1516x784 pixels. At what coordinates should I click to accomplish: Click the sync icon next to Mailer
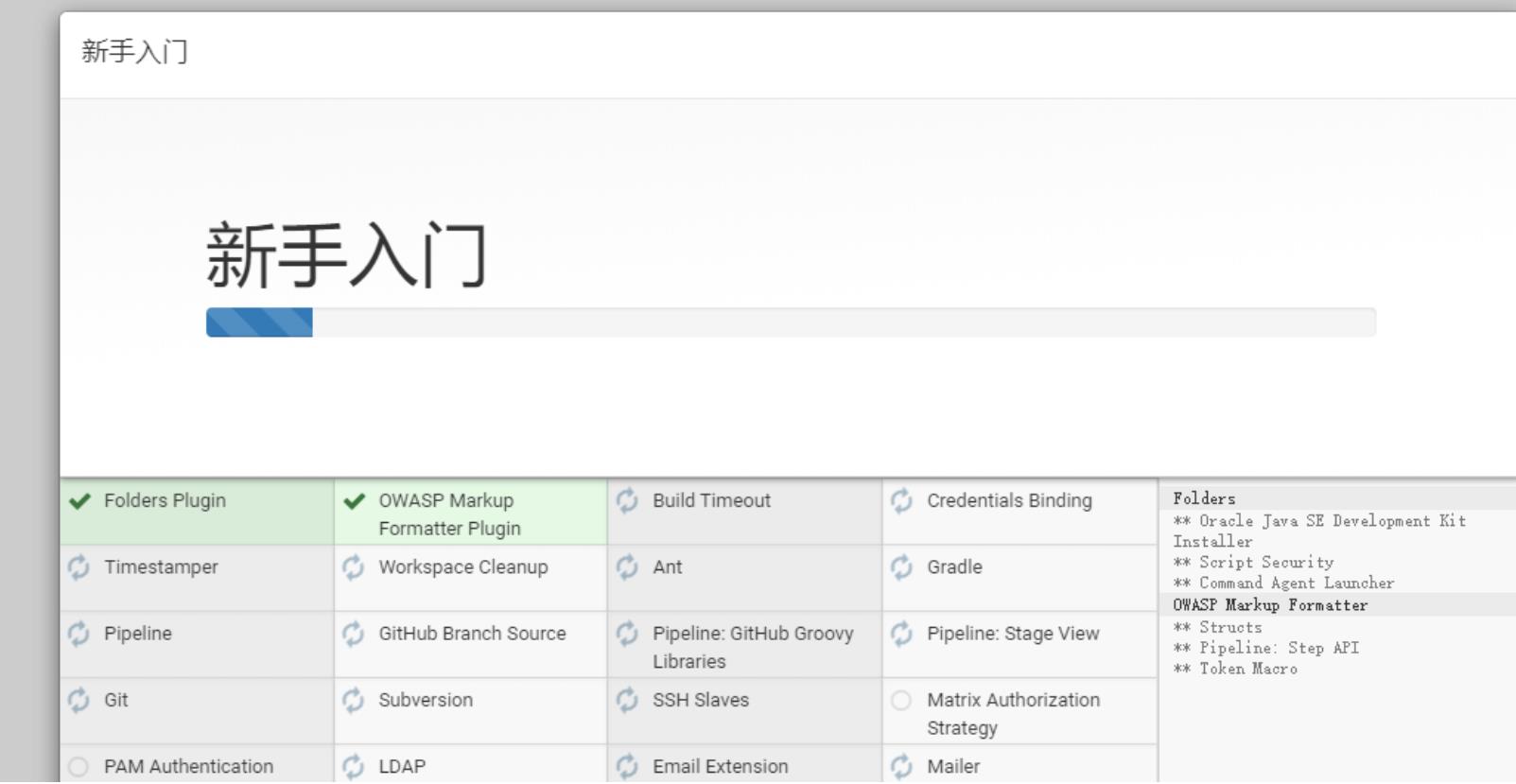point(901,766)
